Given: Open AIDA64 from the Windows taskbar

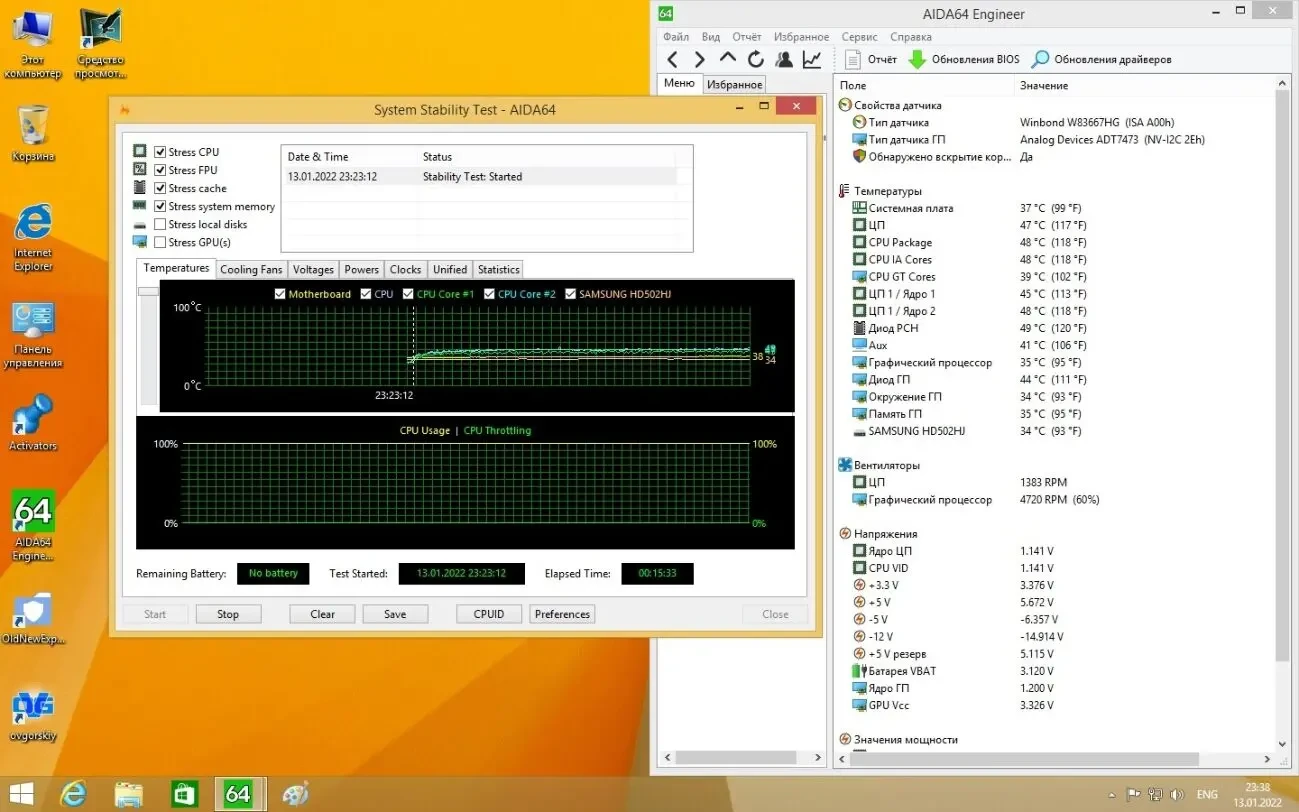Looking at the screenshot, I should click(x=238, y=793).
